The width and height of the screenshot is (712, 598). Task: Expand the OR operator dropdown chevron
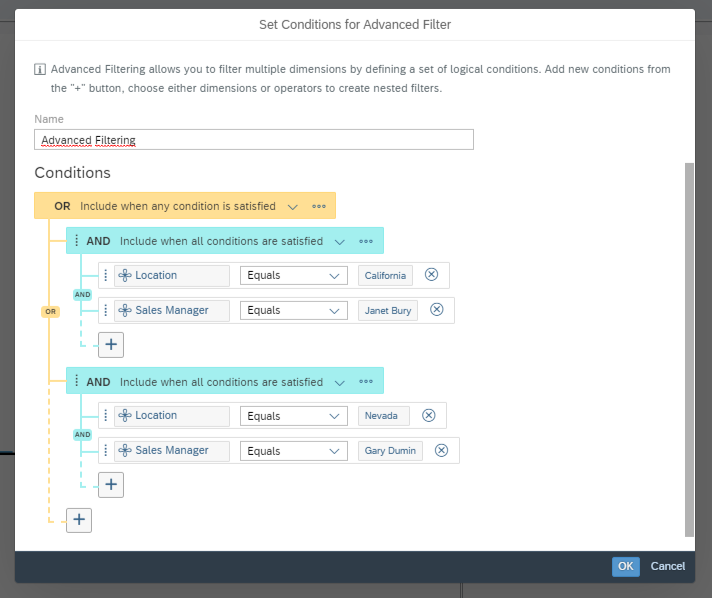pyautogui.click(x=293, y=207)
